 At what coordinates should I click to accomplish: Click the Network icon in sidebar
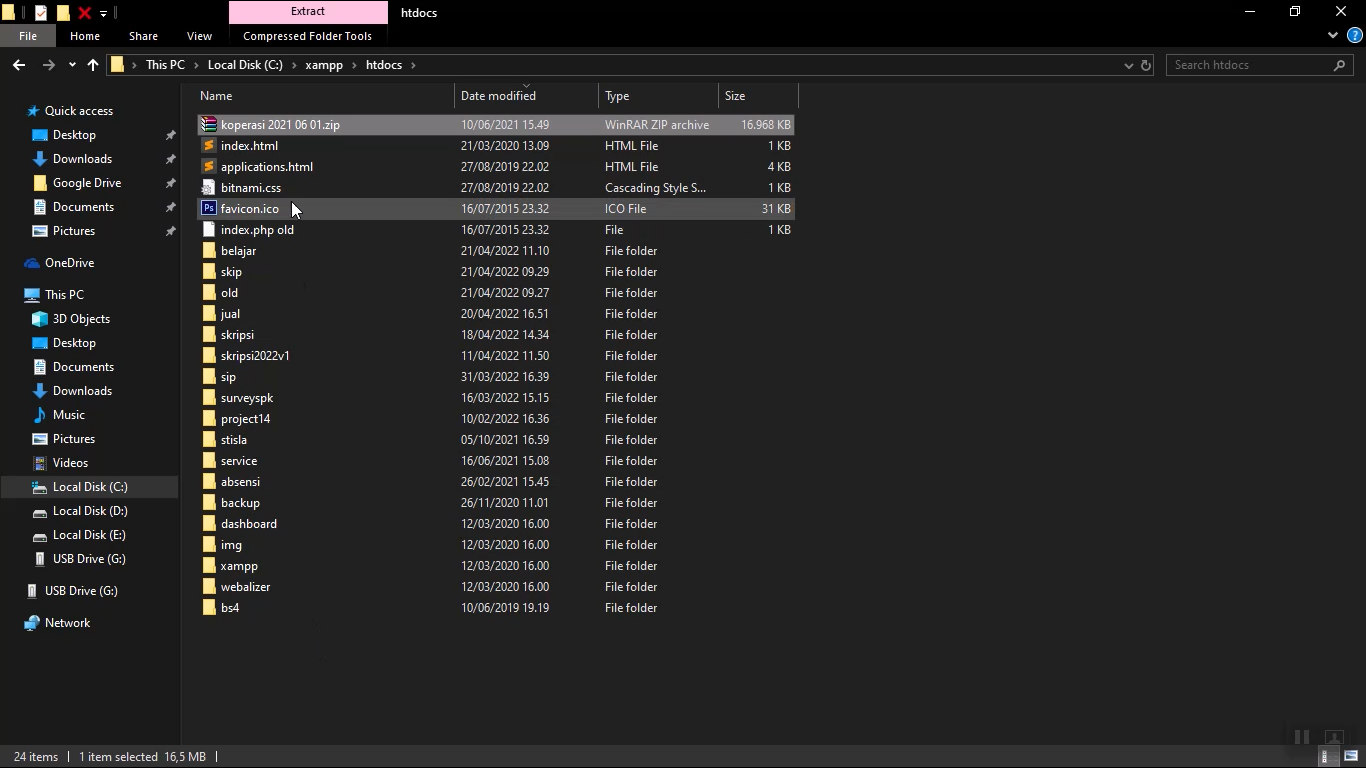point(32,623)
